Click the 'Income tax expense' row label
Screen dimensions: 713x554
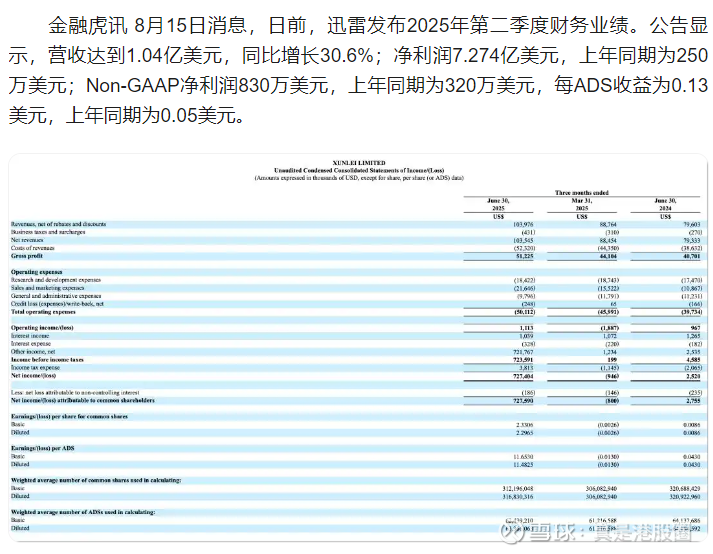point(35,368)
